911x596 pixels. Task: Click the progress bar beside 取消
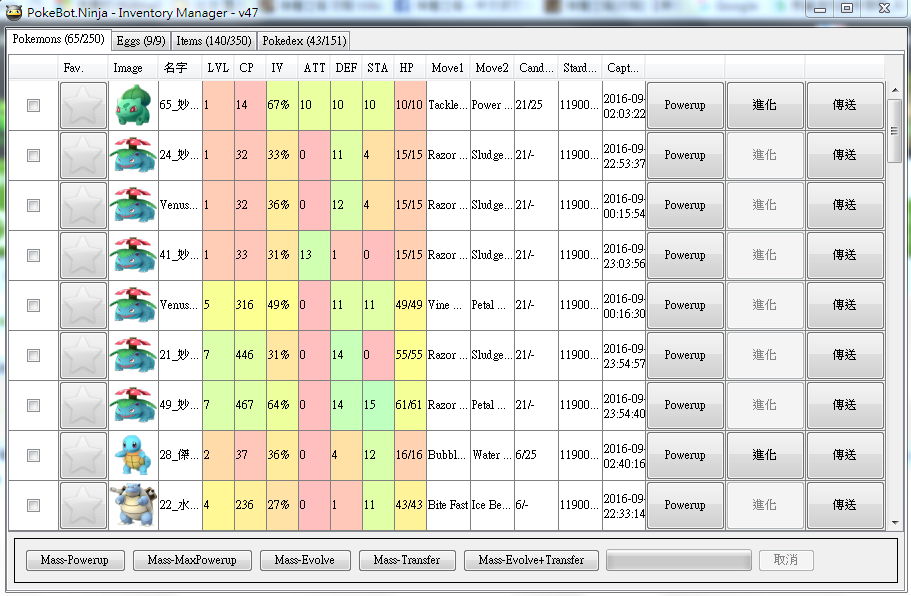[x=679, y=561]
